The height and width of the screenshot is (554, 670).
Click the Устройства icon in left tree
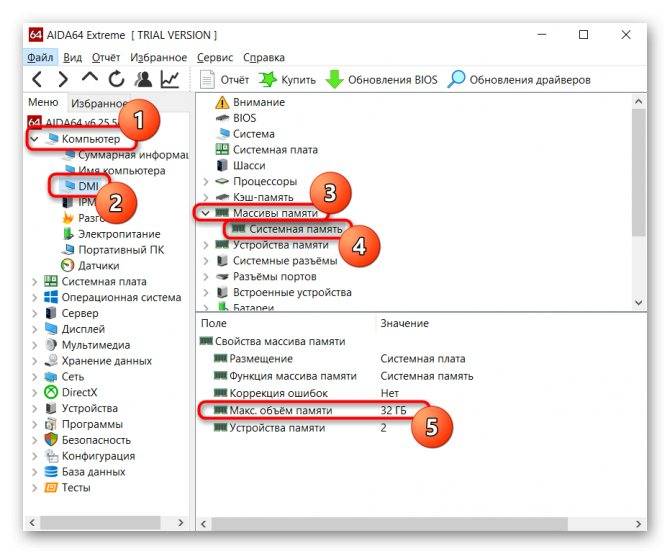pyautogui.click(x=51, y=408)
